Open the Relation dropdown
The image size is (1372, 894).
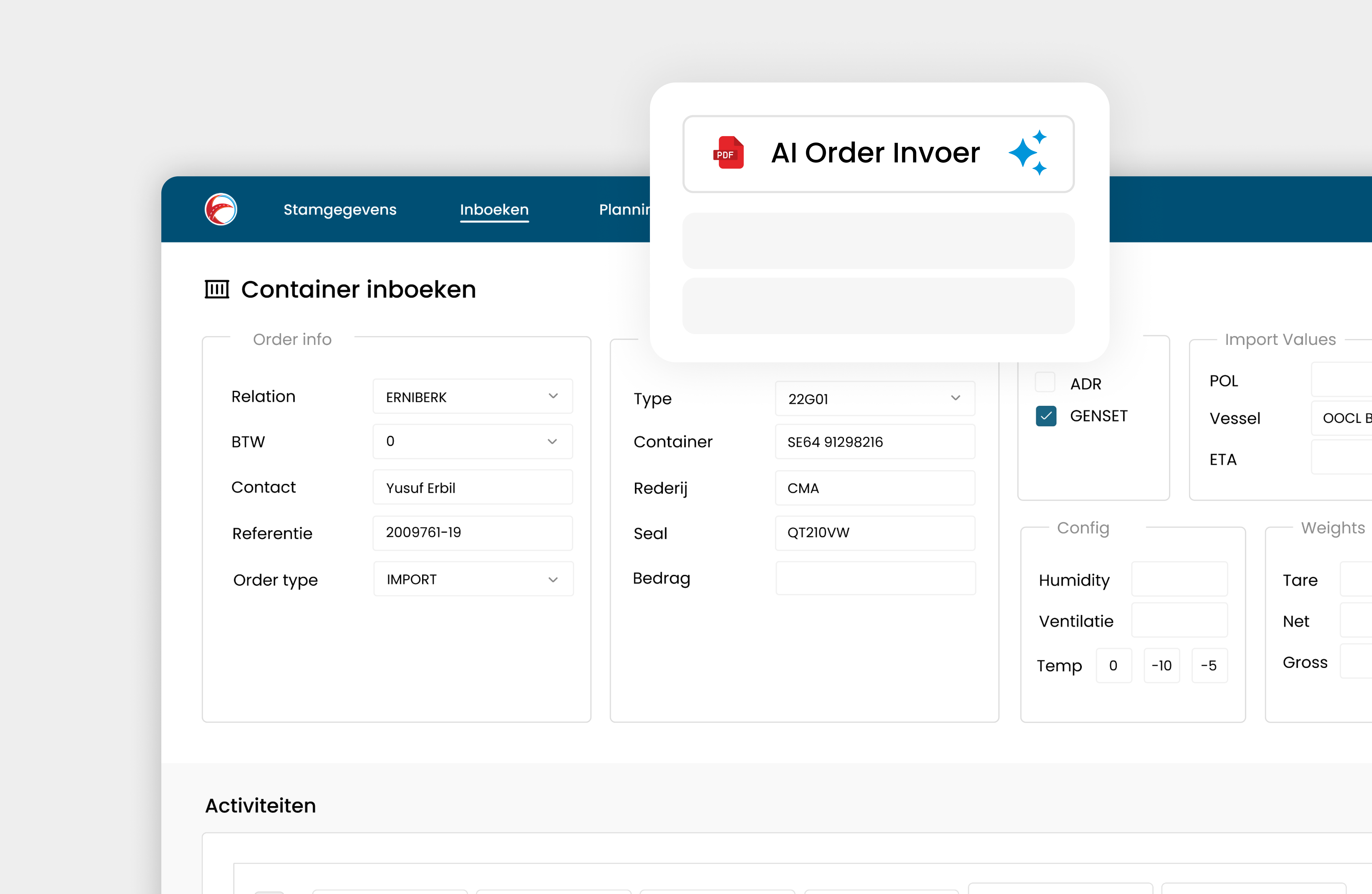pos(472,397)
